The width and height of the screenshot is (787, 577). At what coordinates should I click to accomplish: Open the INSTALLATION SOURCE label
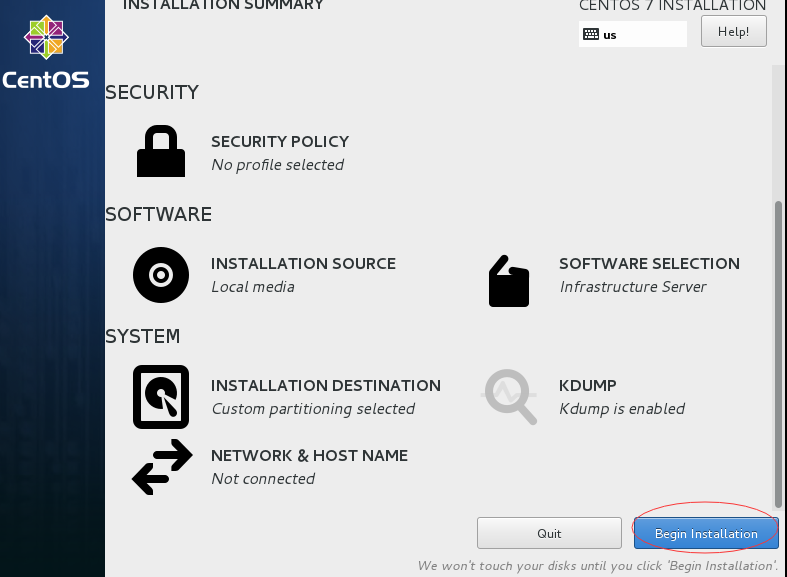point(303,263)
